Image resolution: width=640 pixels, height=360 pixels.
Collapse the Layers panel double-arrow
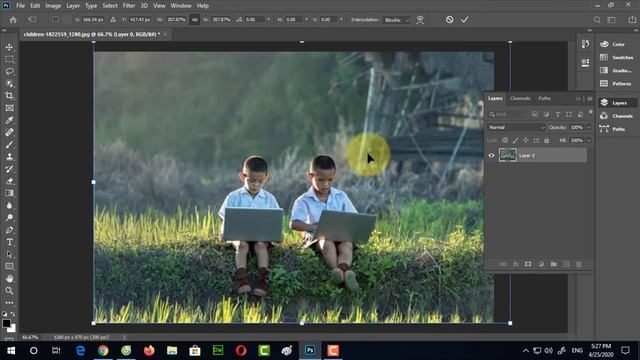(x=578, y=99)
